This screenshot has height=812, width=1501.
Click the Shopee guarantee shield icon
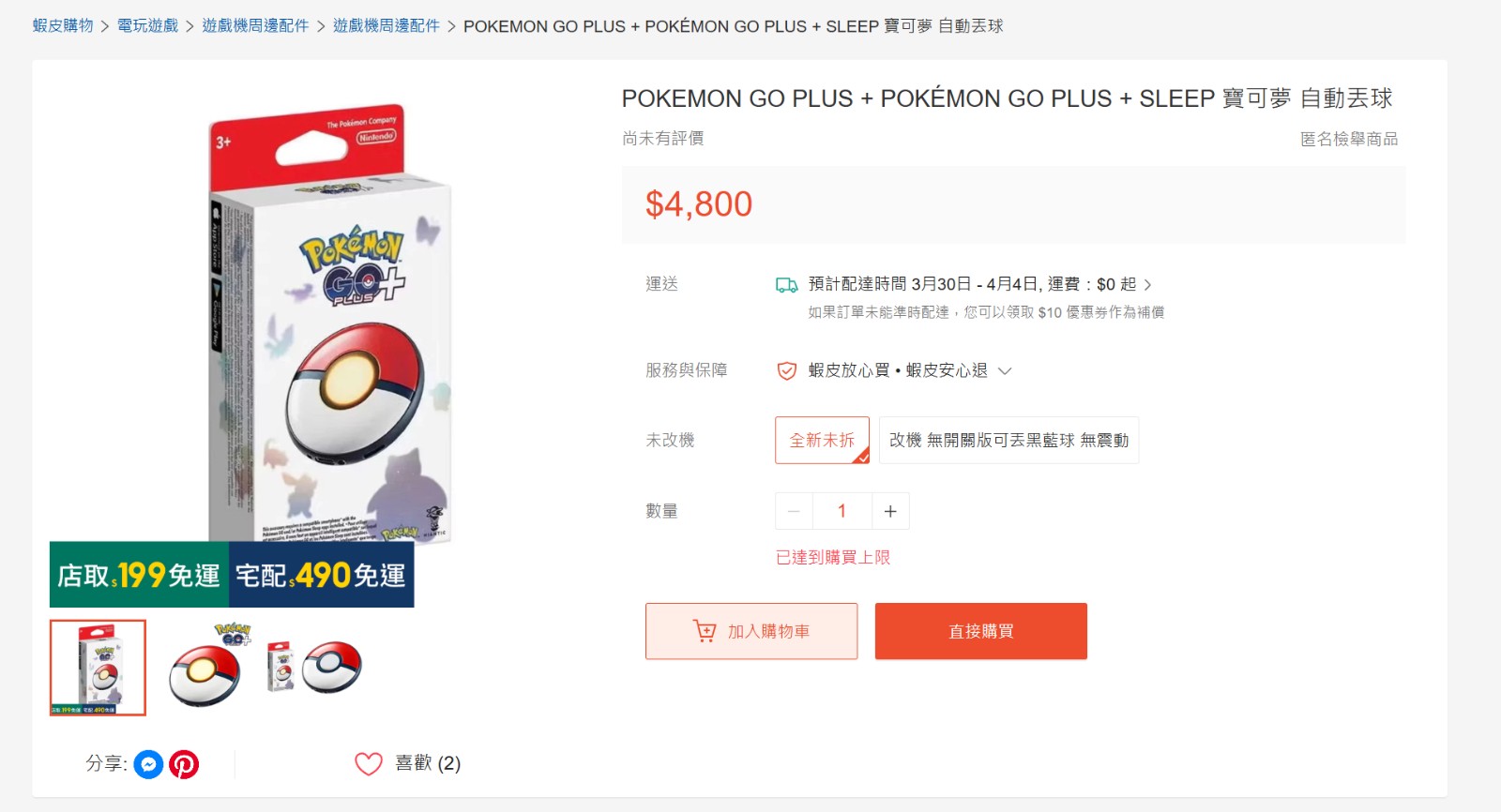tap(787, 371)
